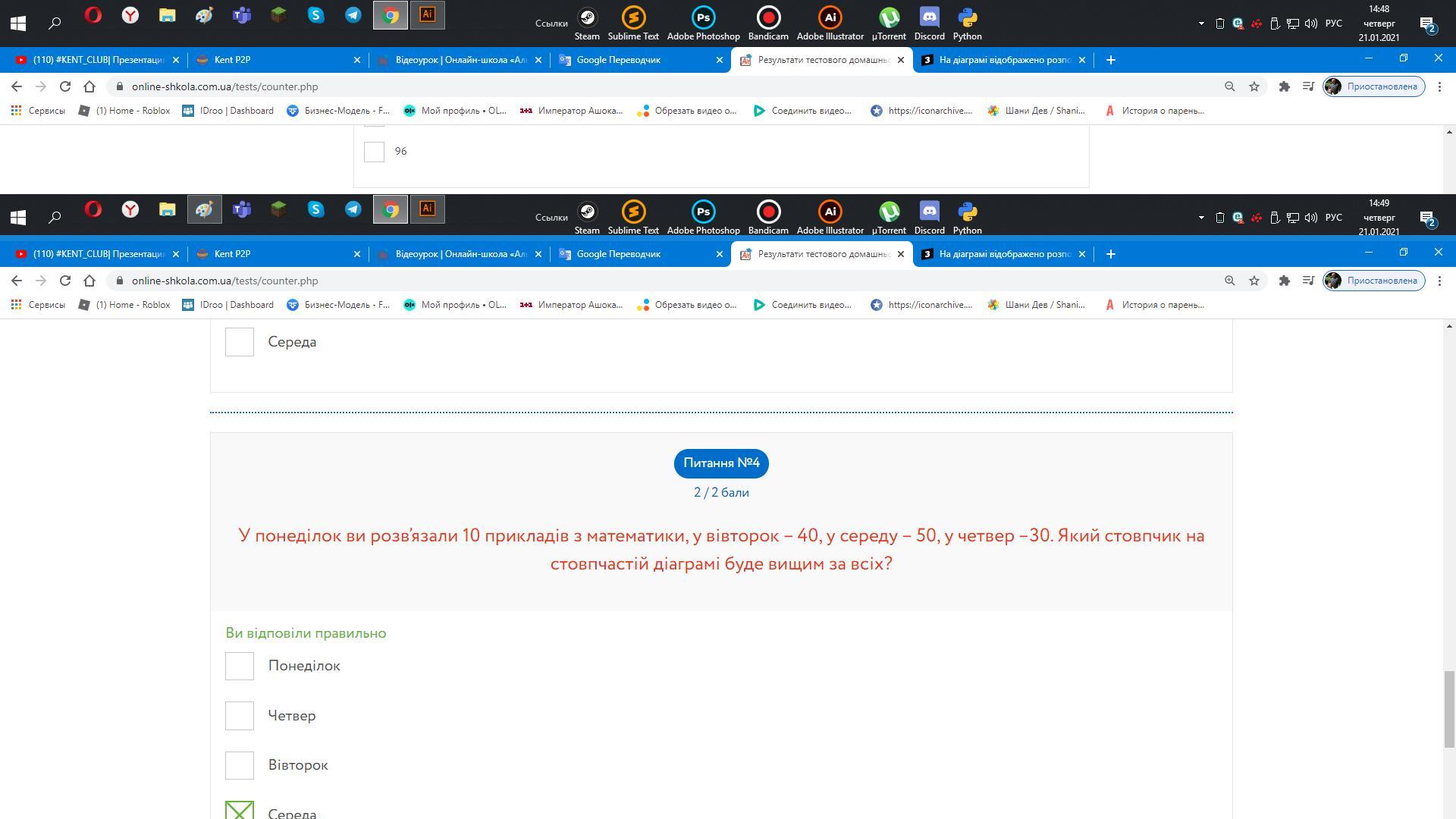Toggle the checkbox labeled 96
1456x819 pixels.
pos(374,152)
